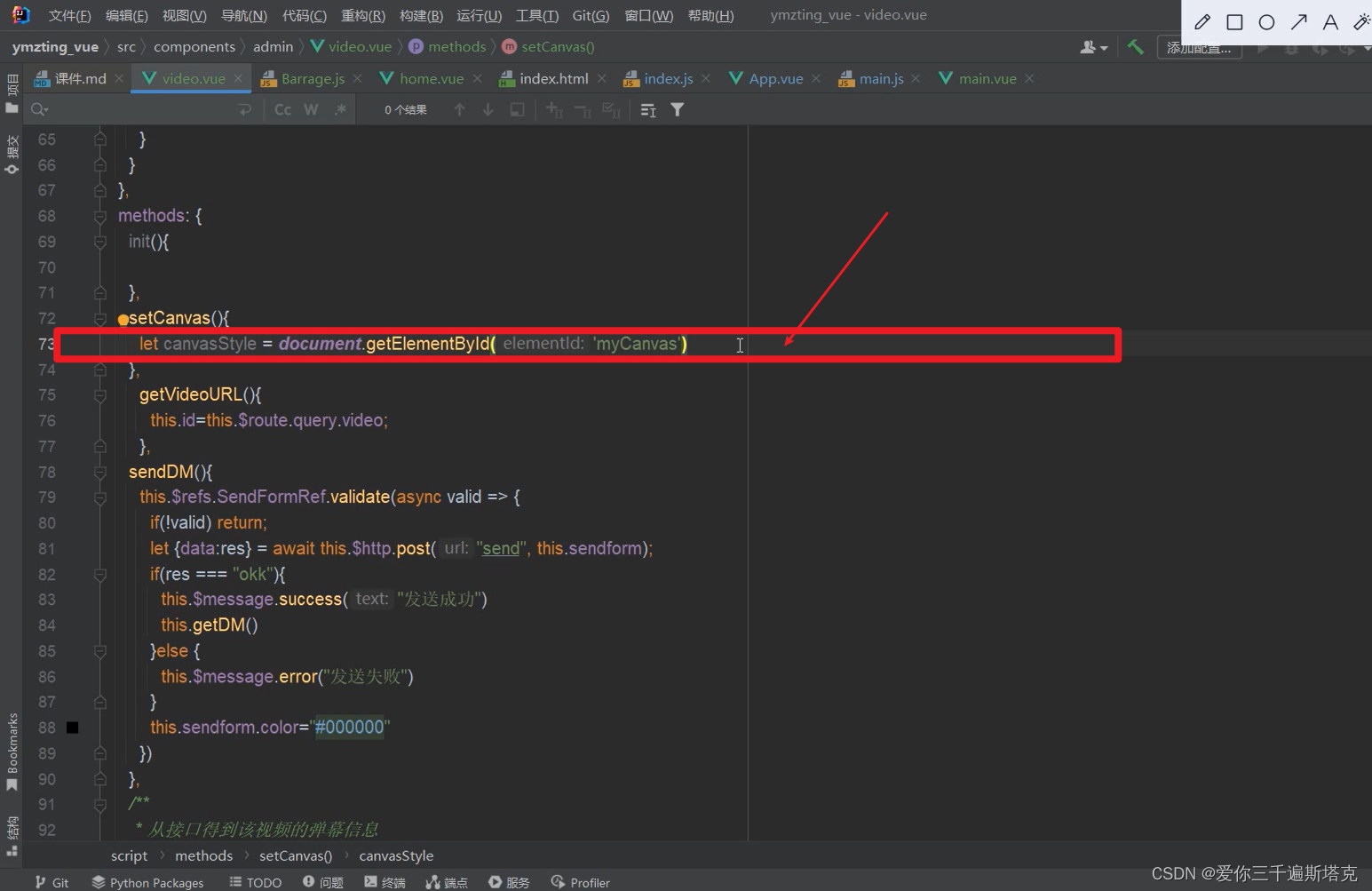Open the 帮助(H) menu
This screenshot has width=1372, height=891.
click(x=710, y=15)
